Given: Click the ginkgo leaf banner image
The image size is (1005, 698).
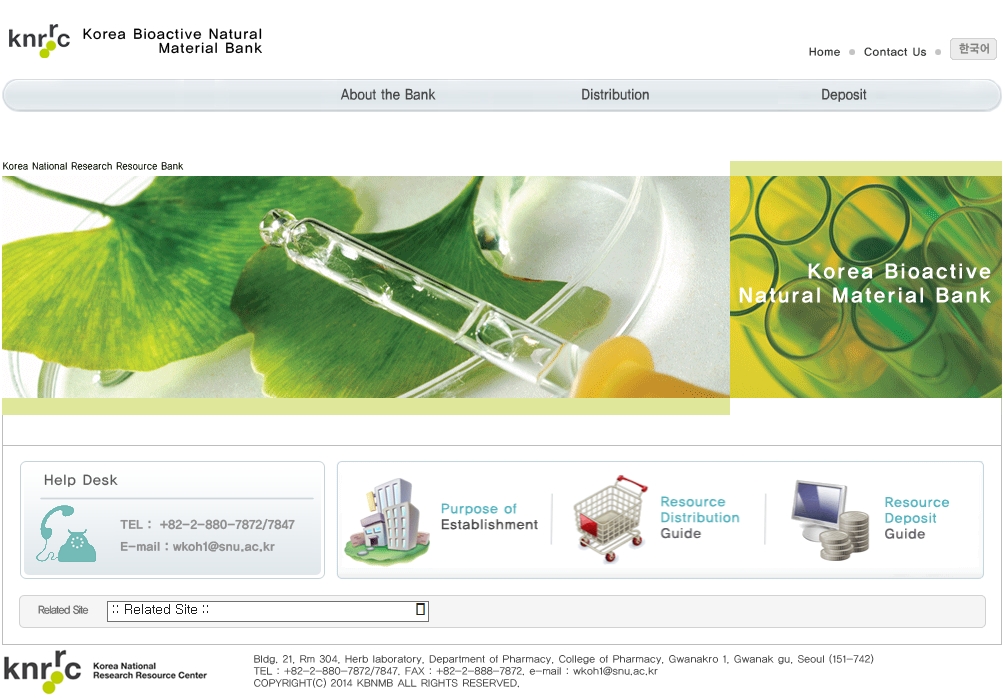Looking at the screenshot, I should click(x=365, y=287).
